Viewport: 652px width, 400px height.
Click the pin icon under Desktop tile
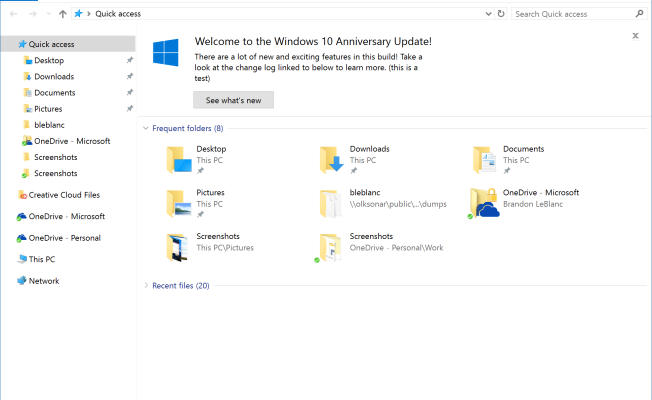coord(200,170)
